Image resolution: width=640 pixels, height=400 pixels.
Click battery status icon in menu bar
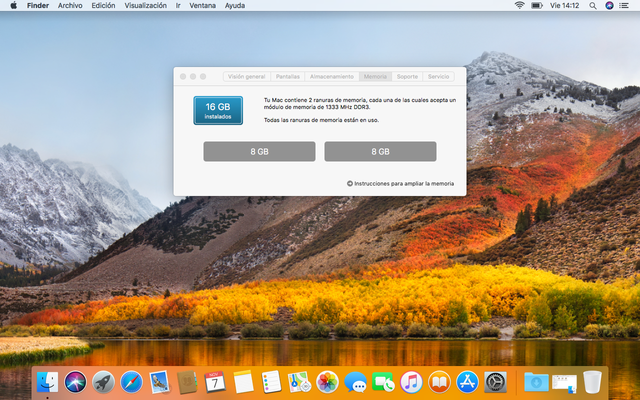(x=537, y=5)
